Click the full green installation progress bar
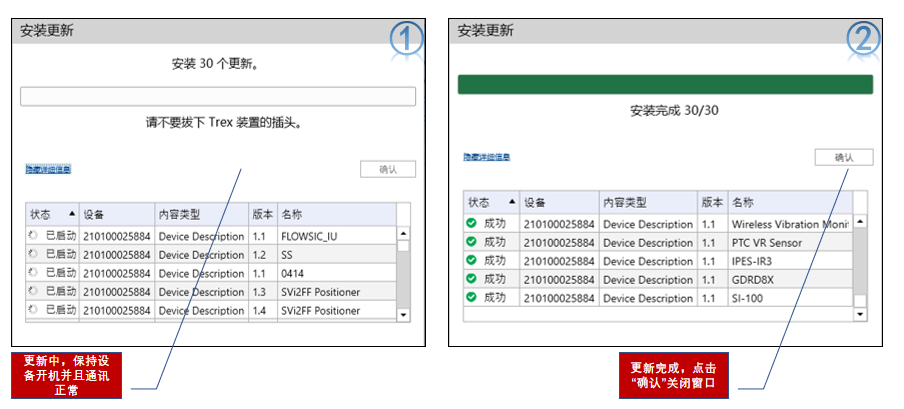This screenshot has height=409, width=904. (665, 84)
